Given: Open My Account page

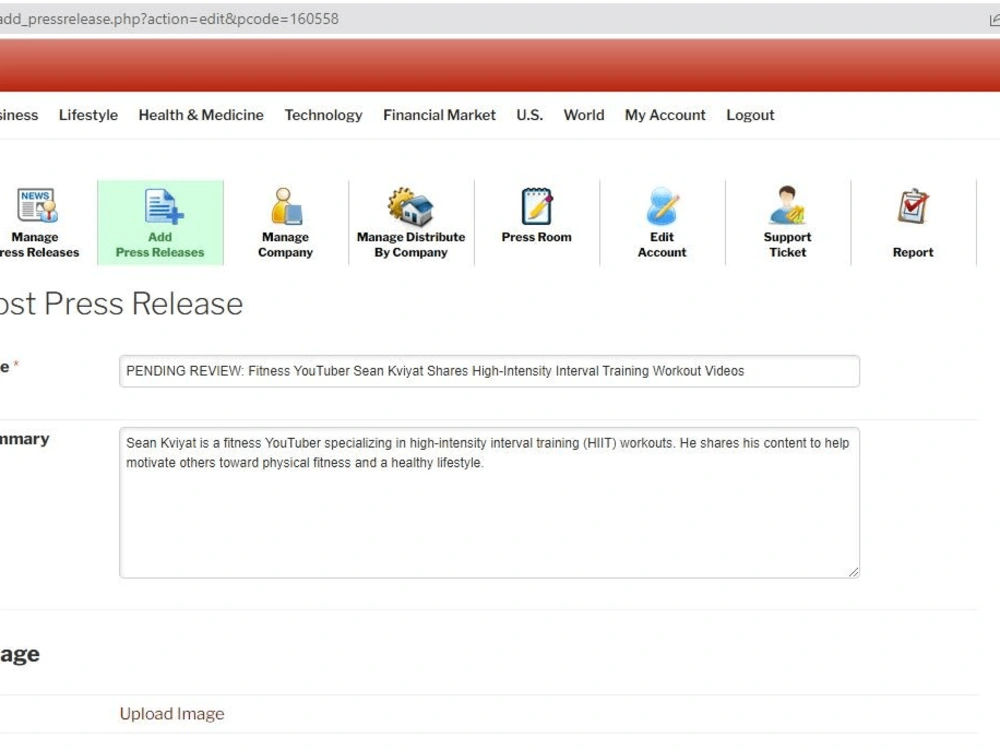Looking at the screenshot, I should tap(665, 115).
